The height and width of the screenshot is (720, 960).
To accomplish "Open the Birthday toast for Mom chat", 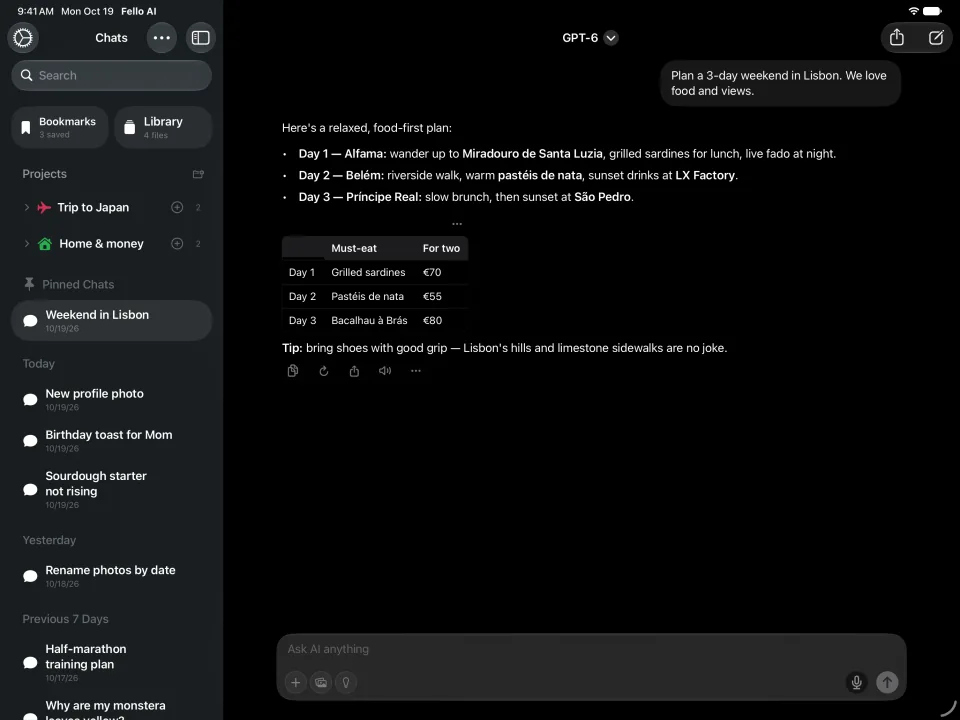I will (111, 440).
